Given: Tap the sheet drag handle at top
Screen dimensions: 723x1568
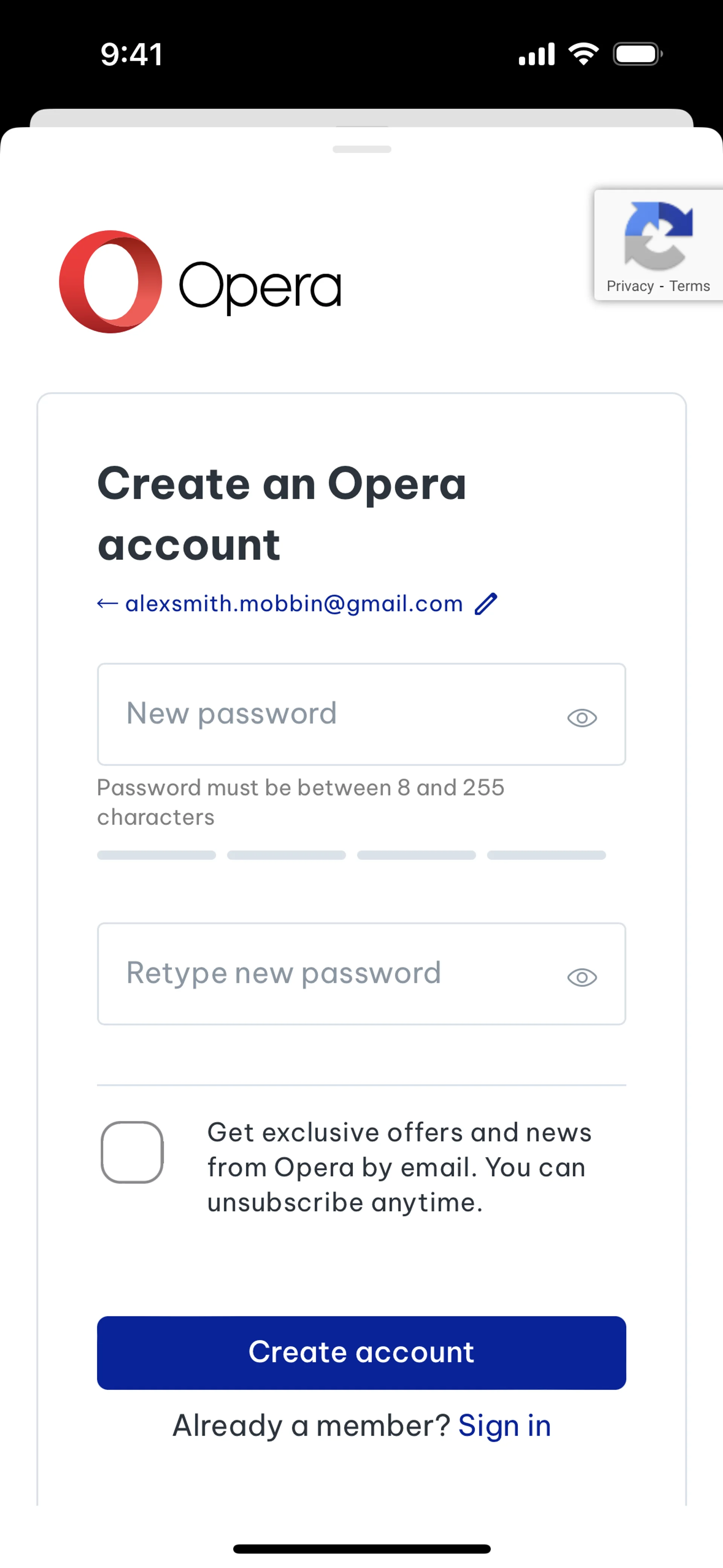Looking at the screenshot, I should 361,149.
